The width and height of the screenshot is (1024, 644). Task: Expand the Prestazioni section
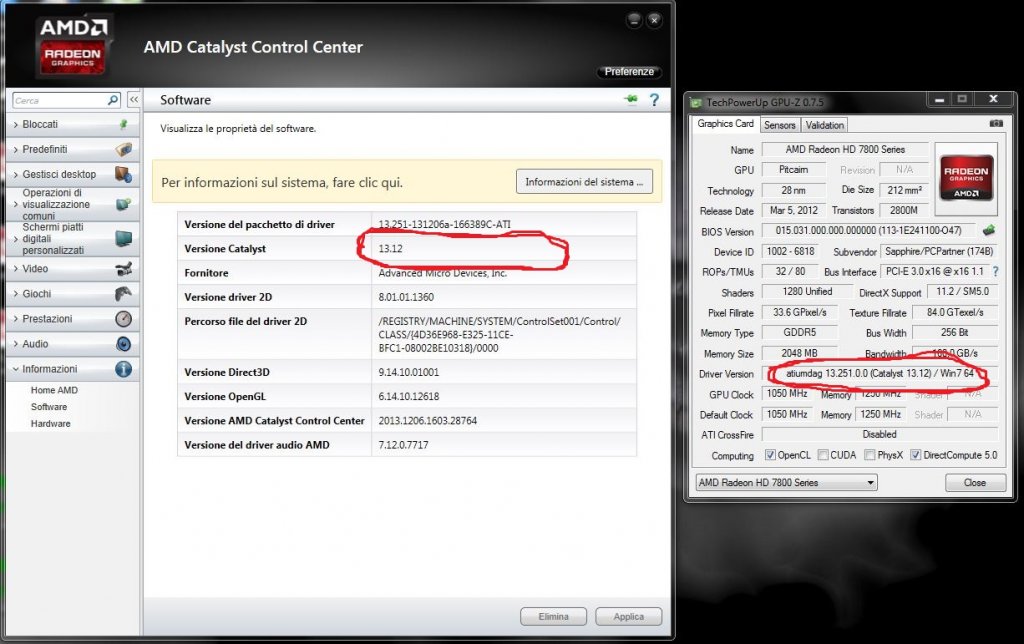click(x=16, y=319)
